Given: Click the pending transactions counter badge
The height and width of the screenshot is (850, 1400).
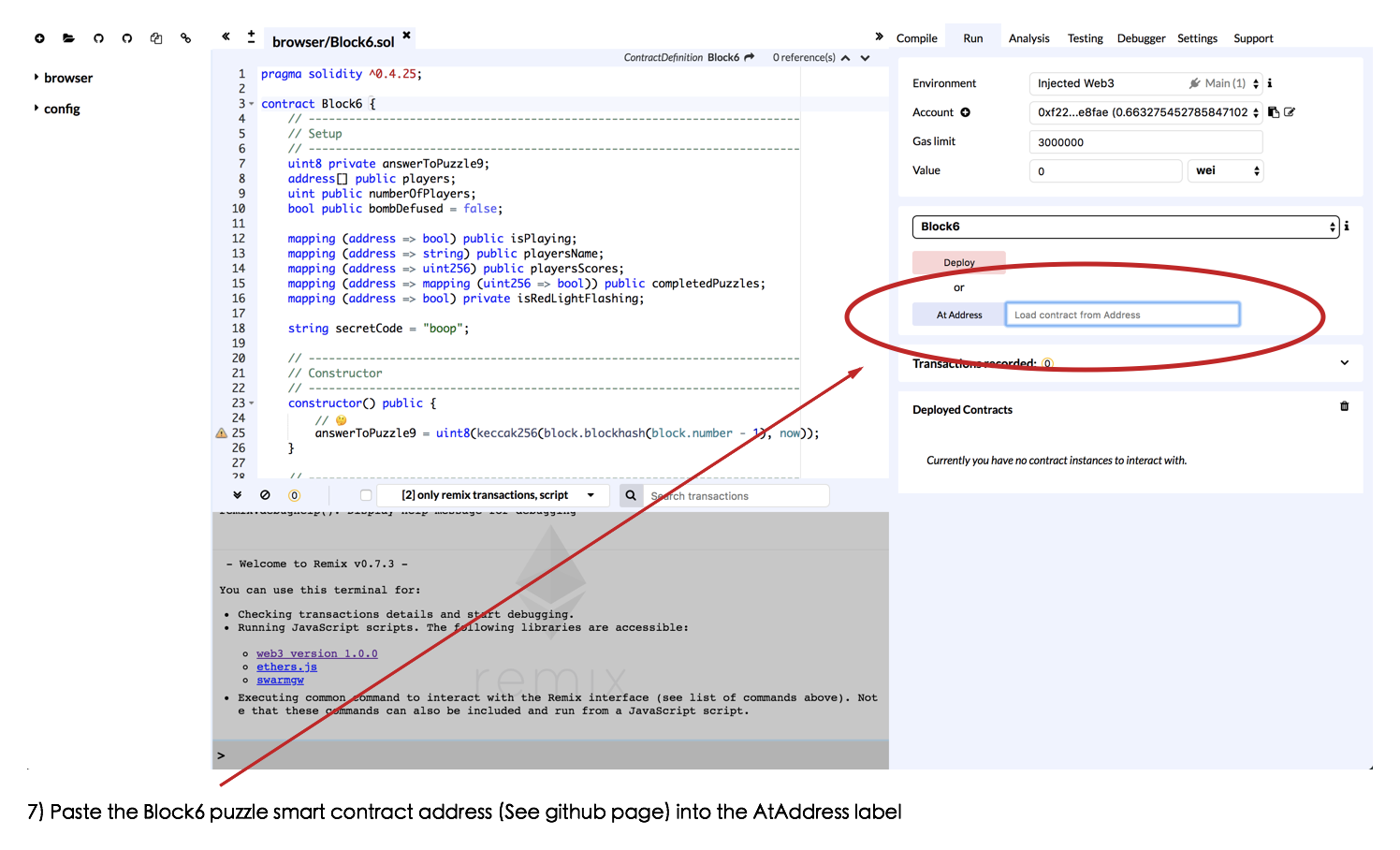Looking at the screenshot, I should (294, 495).
